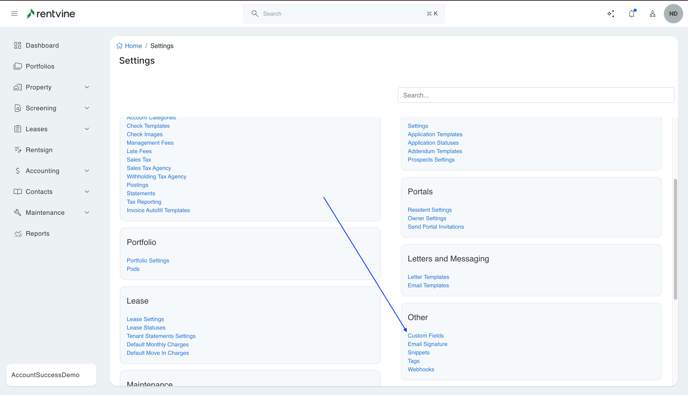Open the Snippets link

pos(419,352)
